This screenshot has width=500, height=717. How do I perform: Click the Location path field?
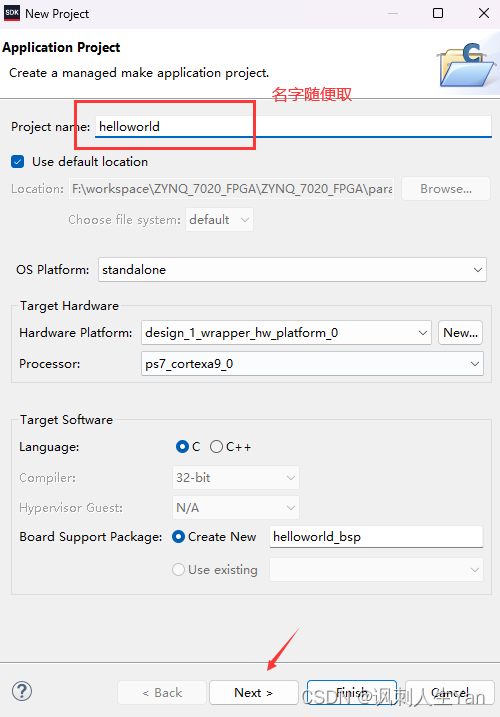tap(231, 188)
